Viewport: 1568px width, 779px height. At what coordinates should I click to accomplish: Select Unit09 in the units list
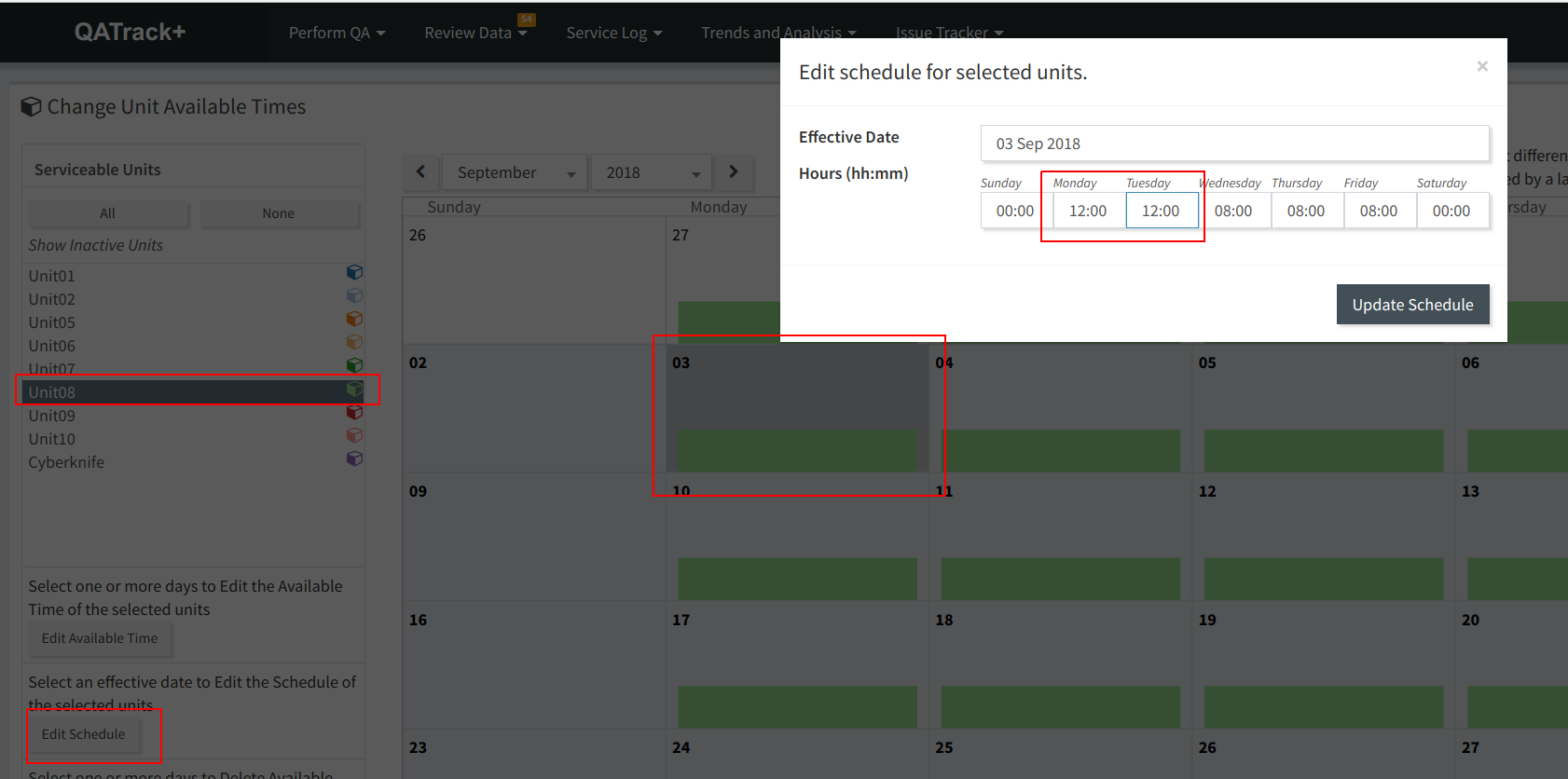point(194,416)
